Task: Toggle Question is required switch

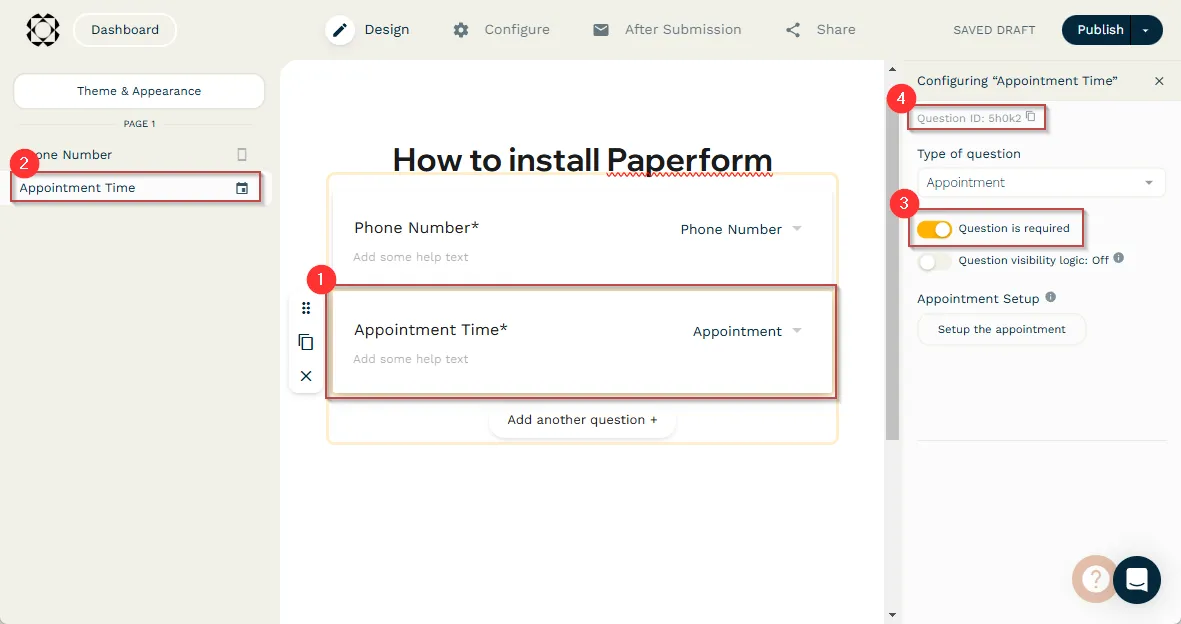Action: [934, 229]
